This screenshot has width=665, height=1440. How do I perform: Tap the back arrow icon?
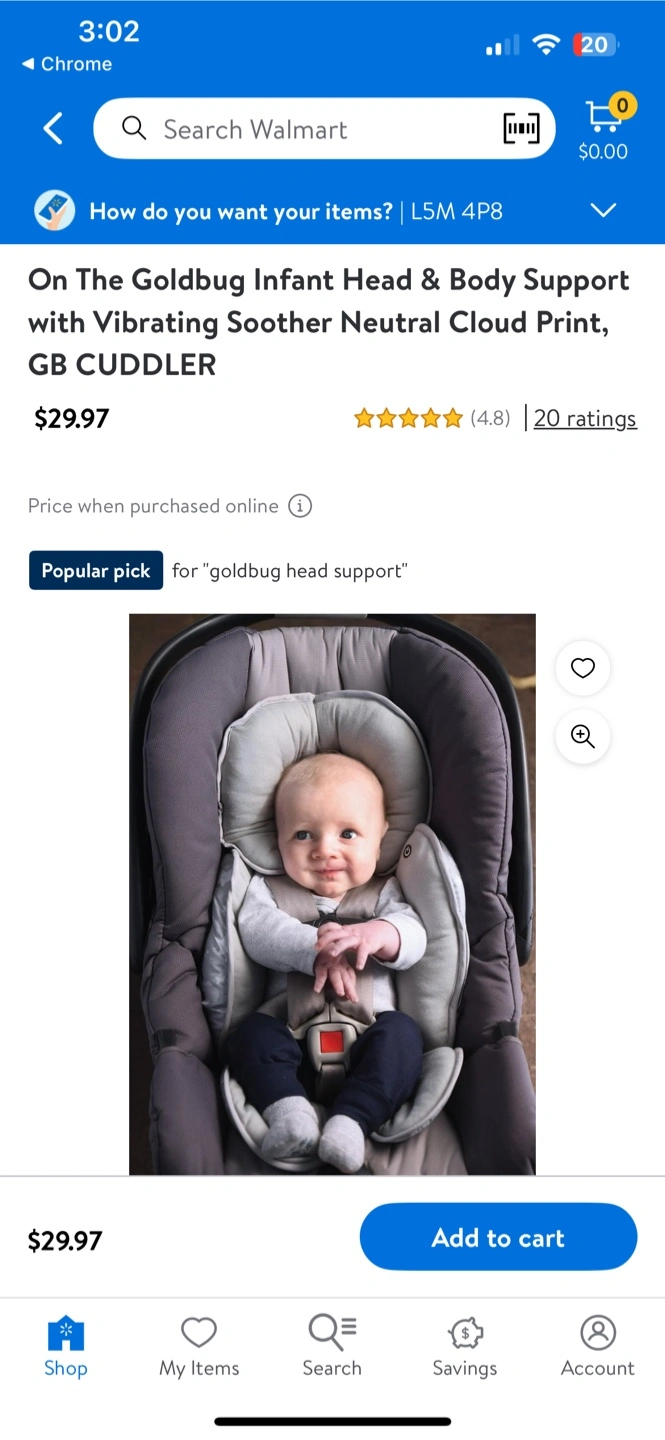(53, 128)
